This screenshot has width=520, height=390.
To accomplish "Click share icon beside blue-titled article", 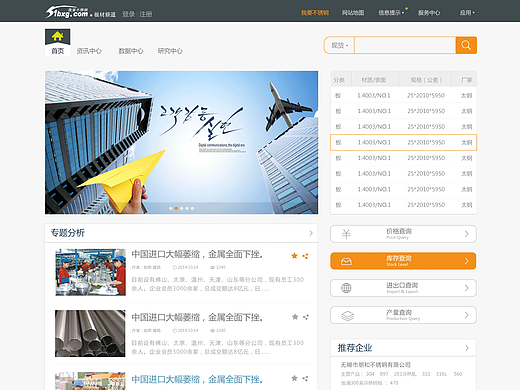I will [x=305, y=378].
